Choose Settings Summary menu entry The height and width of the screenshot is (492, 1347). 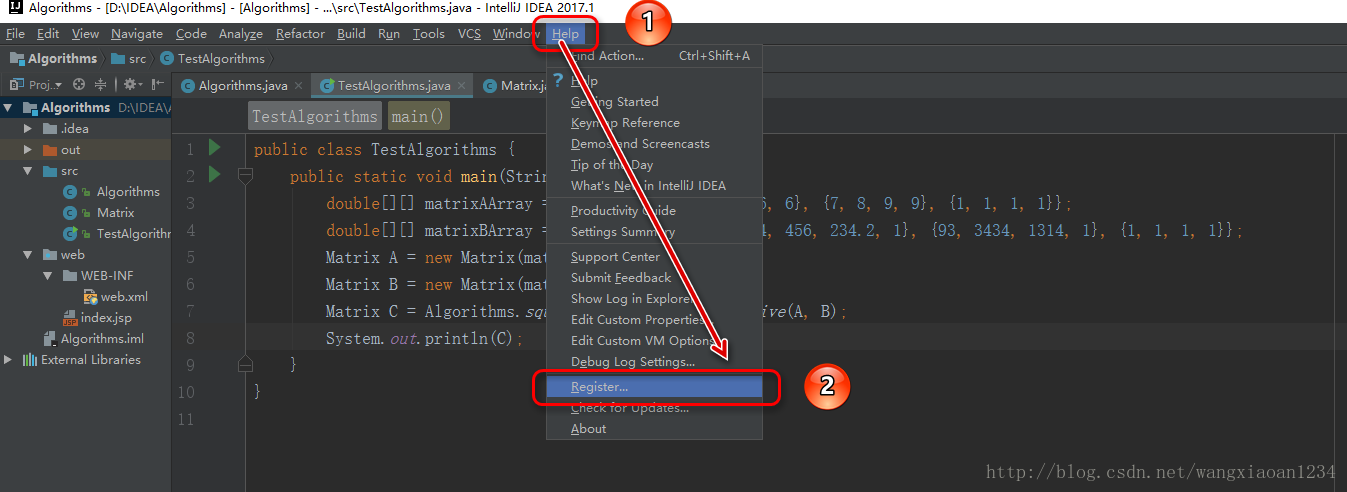(x=654, y=232)
